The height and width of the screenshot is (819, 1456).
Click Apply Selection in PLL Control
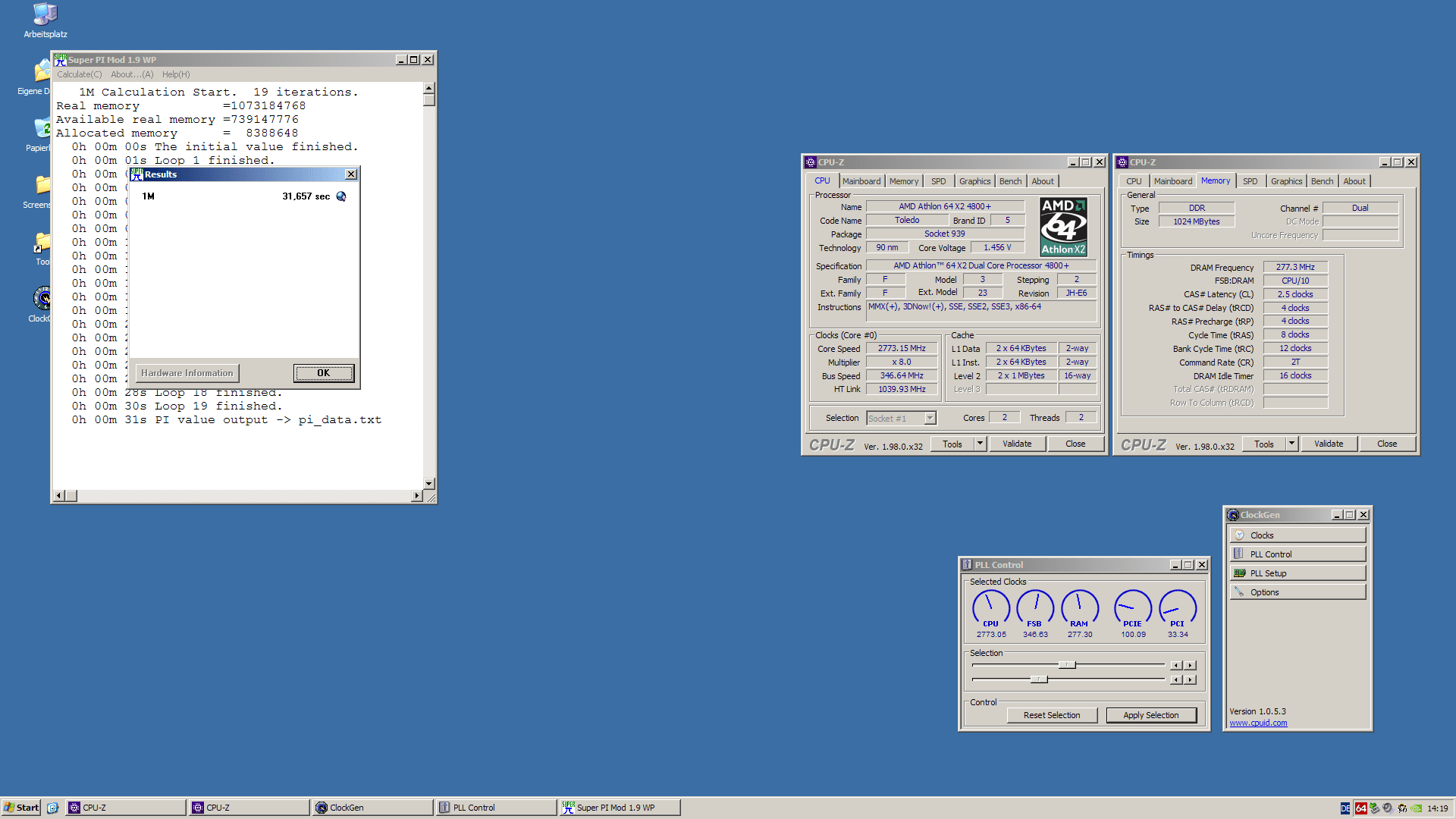click(1151, 715)
